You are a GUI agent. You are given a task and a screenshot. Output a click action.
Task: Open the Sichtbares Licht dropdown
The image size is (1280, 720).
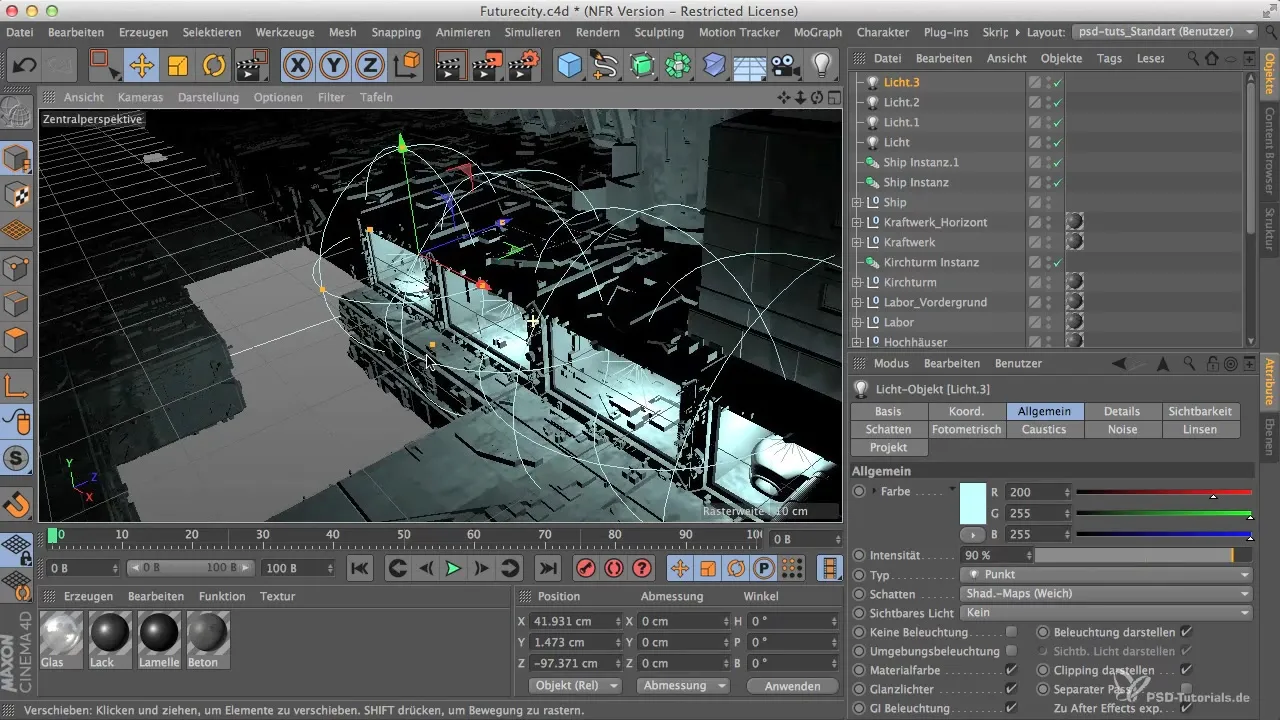click(1105, 613)
